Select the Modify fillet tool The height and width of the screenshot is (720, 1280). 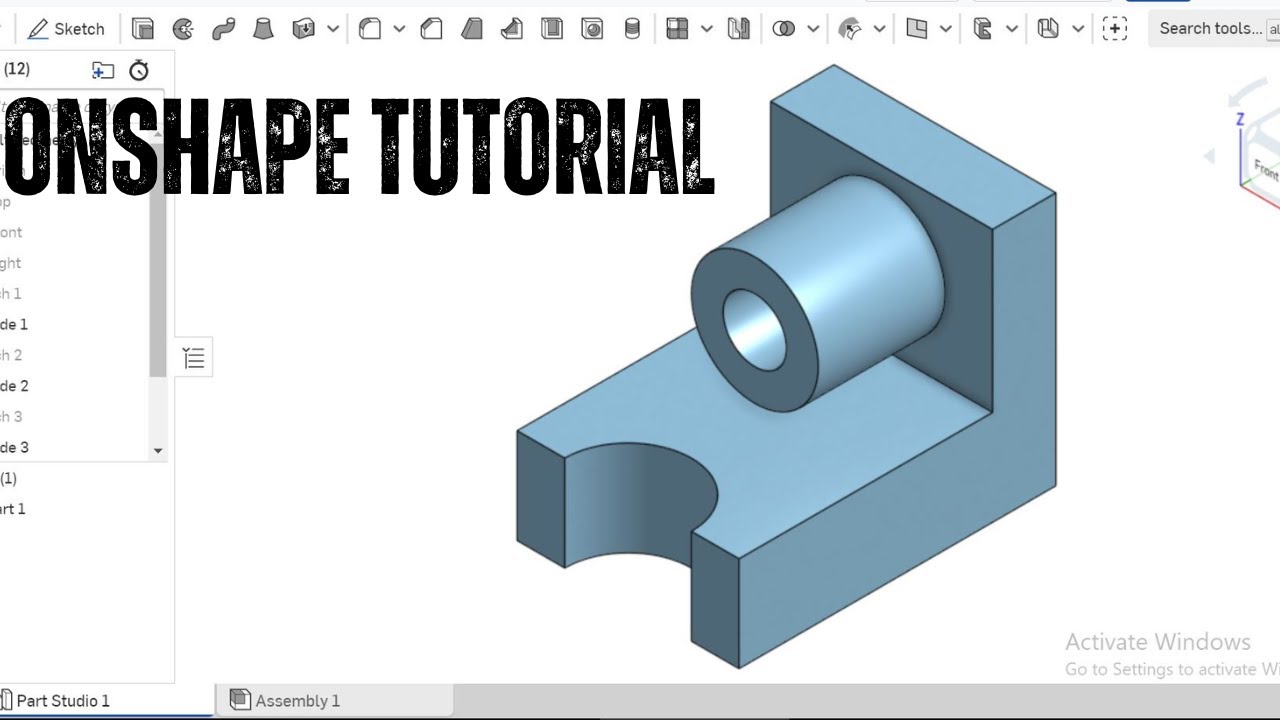(x=850, y=29)
